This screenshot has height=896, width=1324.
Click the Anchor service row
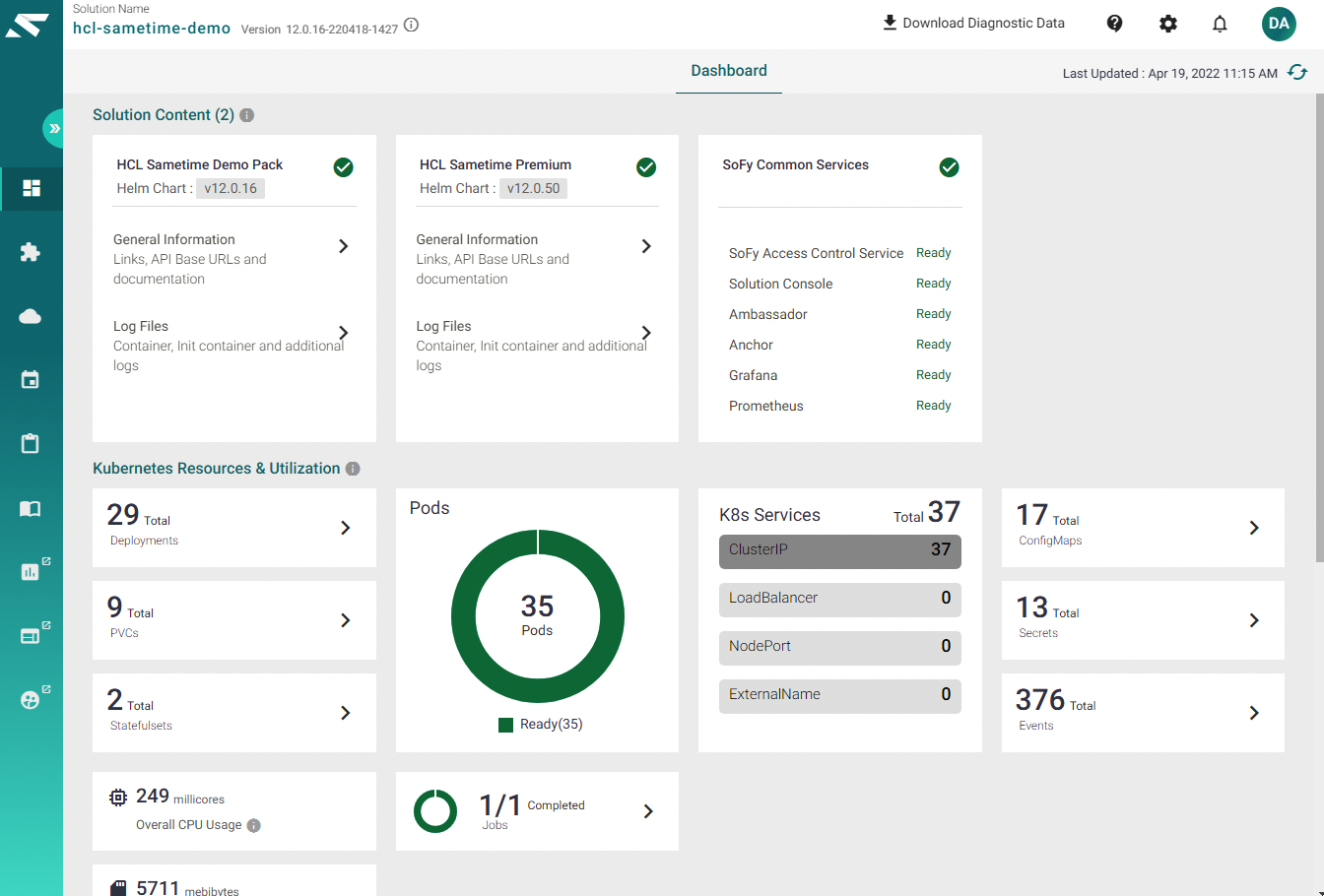point(840,345)
